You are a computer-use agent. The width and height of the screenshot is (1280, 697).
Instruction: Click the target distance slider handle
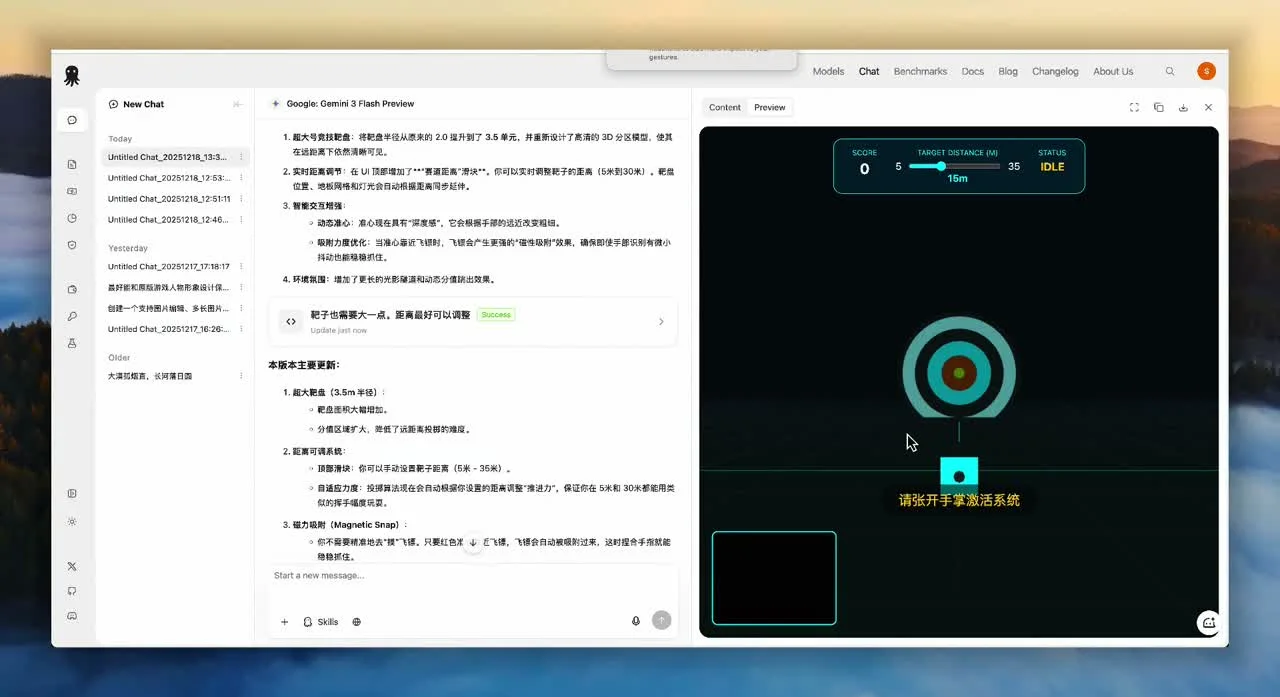[941, 166]
